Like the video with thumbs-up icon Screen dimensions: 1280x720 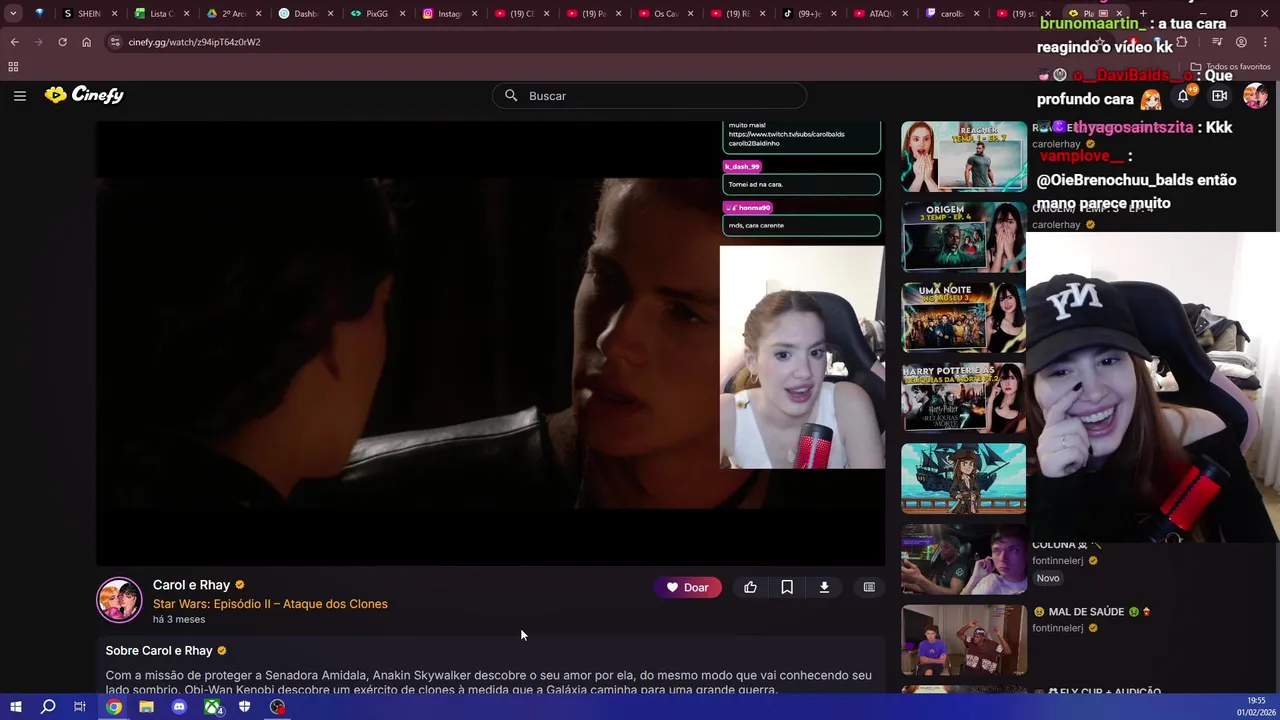click(750, 587)
